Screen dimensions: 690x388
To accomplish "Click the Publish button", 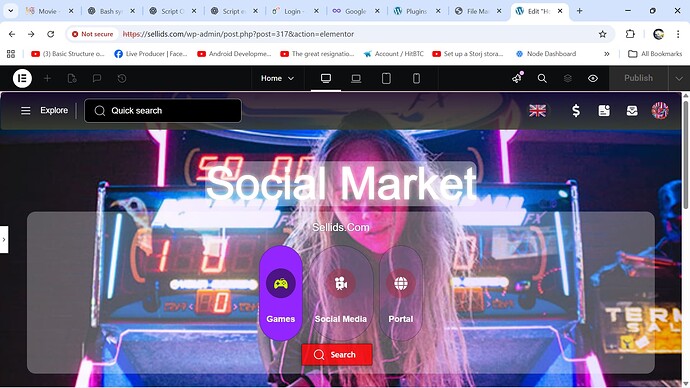I will [638, 78].
